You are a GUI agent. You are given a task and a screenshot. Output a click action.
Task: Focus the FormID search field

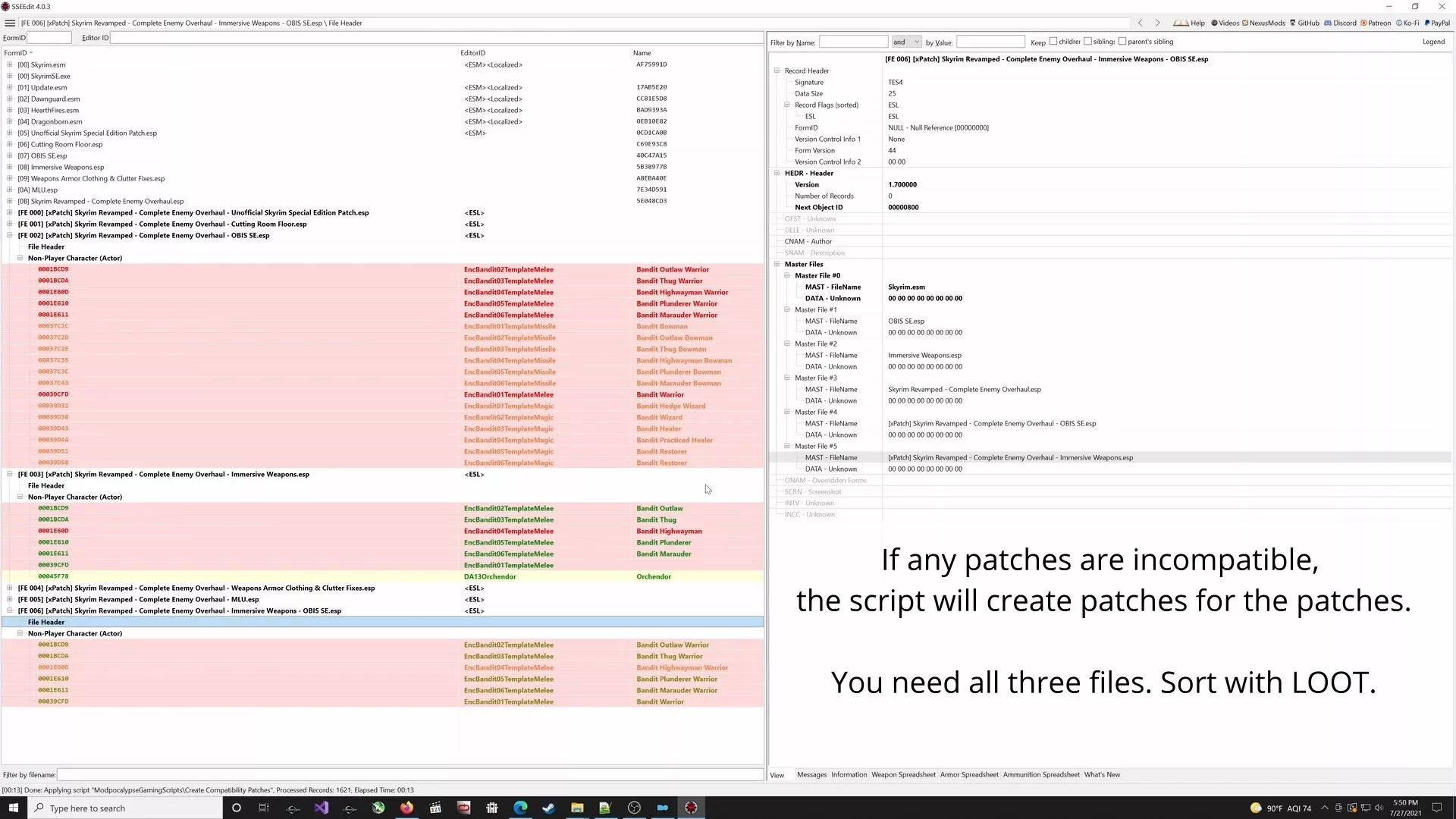[x=49, y=37]
